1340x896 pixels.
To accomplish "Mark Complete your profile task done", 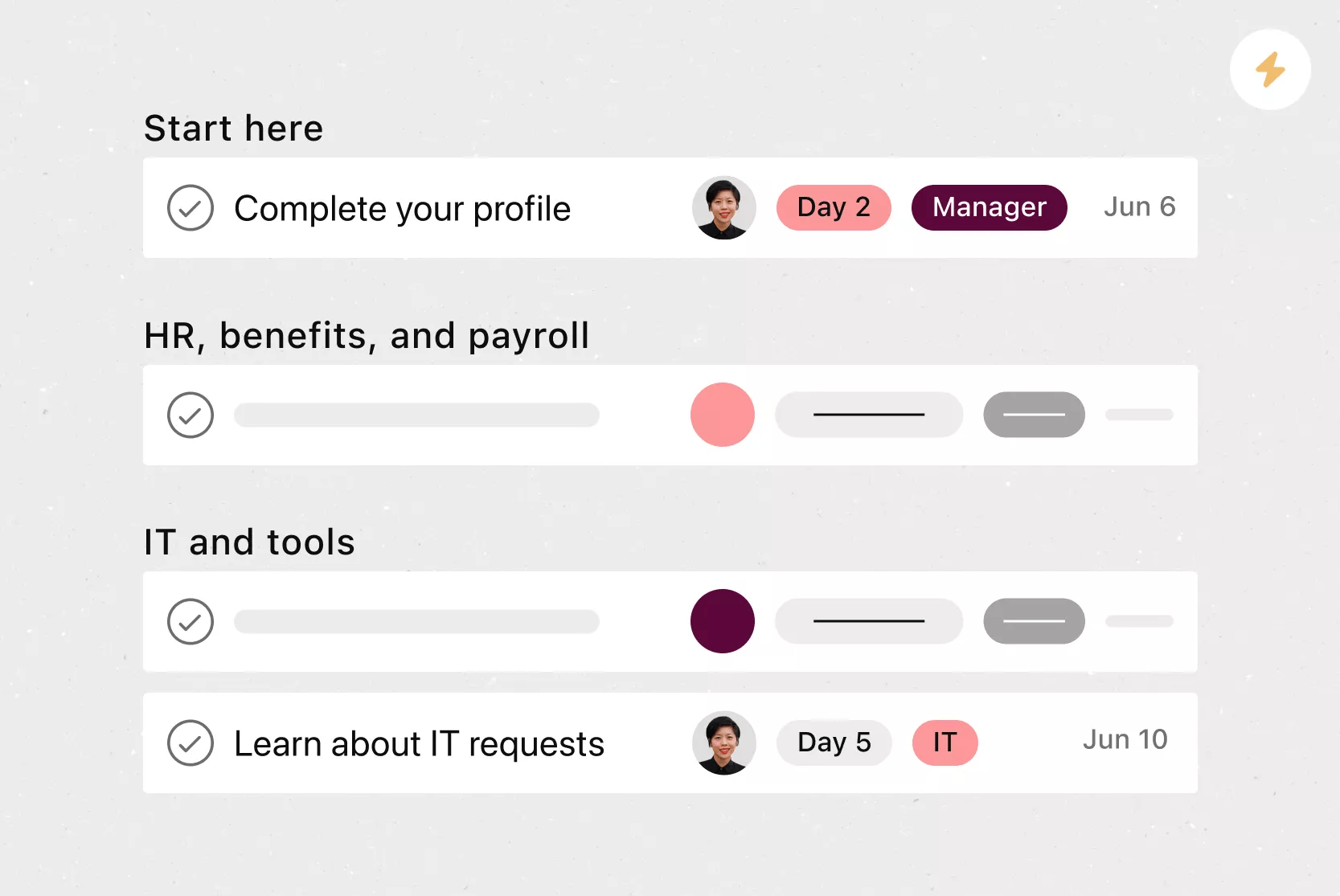I will tap(191, 208).
